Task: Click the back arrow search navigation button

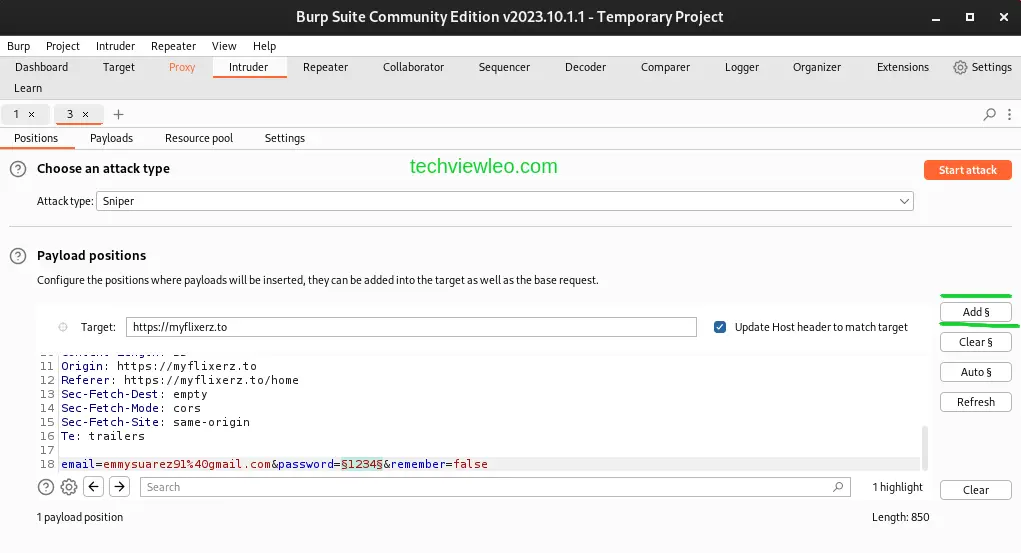Action: pos(94,487)
